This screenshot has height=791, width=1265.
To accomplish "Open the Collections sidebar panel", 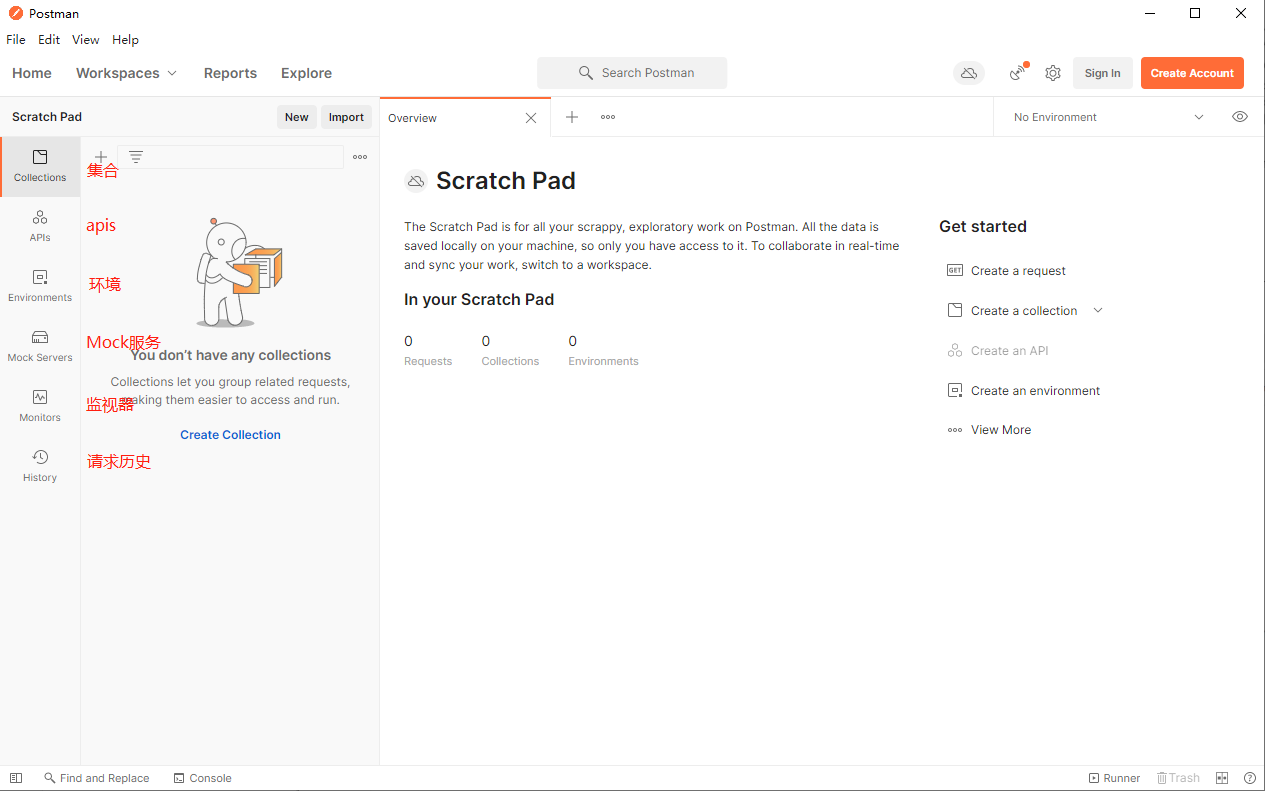I will point(40,166).
